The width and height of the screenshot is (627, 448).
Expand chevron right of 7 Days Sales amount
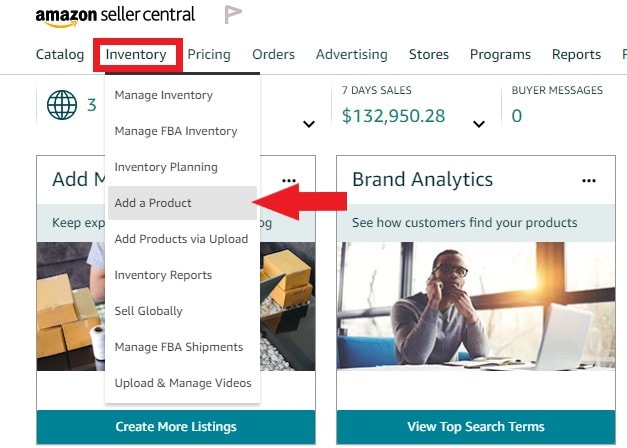[479, 124]
